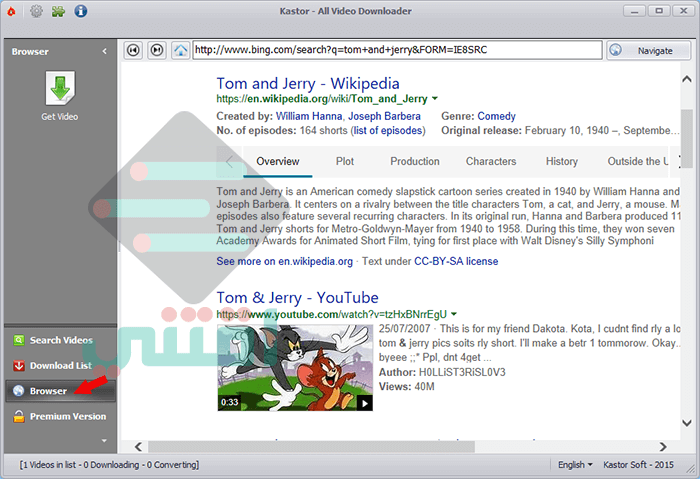700x479 pixels.
Task: Click the Browser globe icon in sidebar
Action: click(19, 391)
